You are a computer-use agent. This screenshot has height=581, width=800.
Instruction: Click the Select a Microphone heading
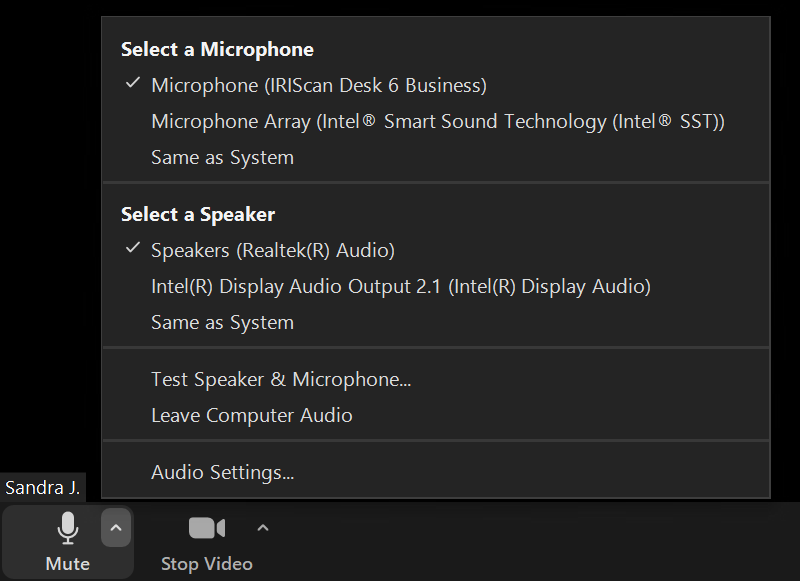pyautogui.click(x=217, y=49)
